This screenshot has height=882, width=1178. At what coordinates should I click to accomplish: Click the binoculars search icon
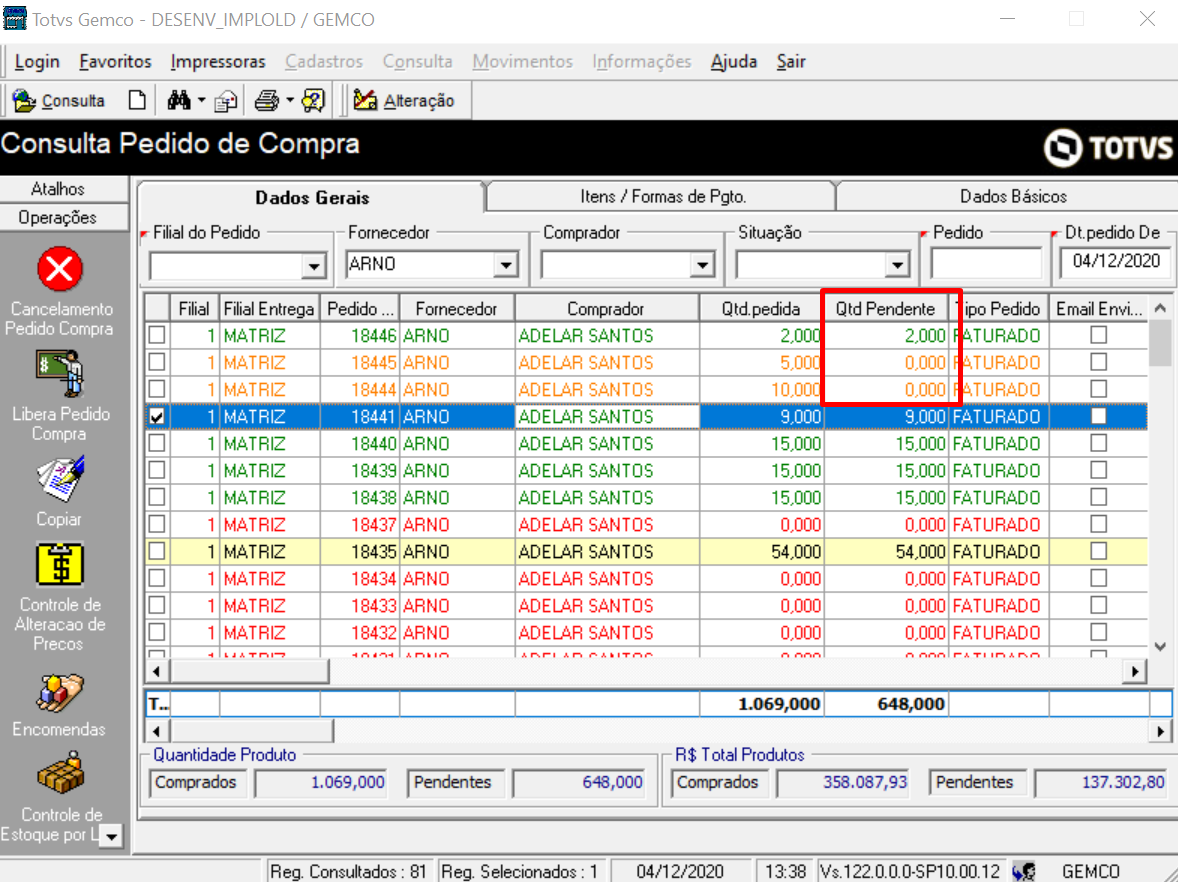point(179,100)
